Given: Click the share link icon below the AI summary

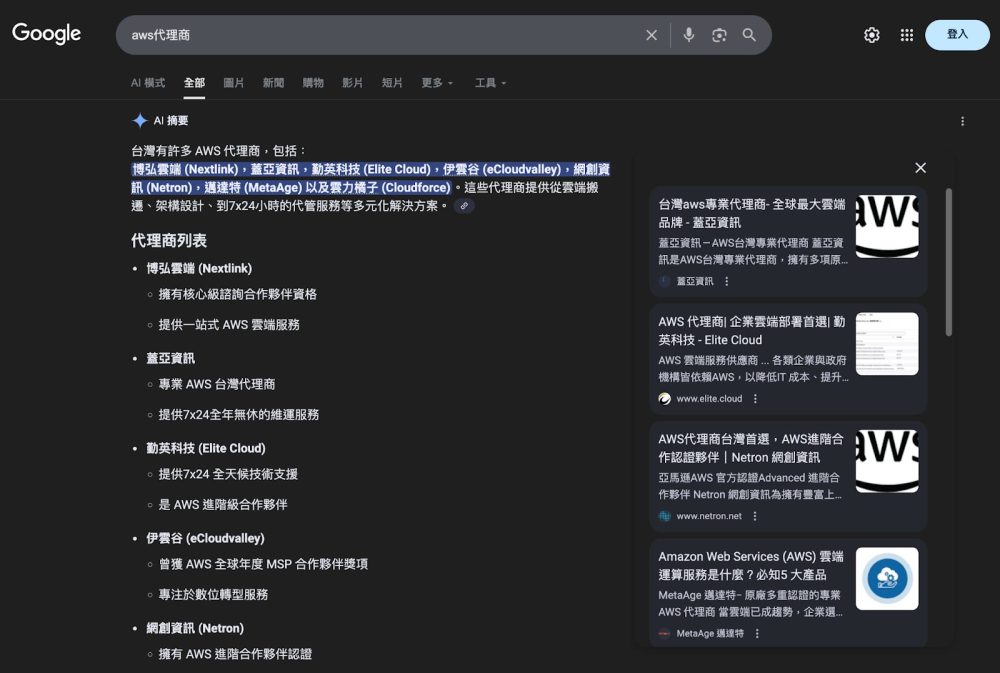Looking at the screenshot, I should (x=462, y=207).
